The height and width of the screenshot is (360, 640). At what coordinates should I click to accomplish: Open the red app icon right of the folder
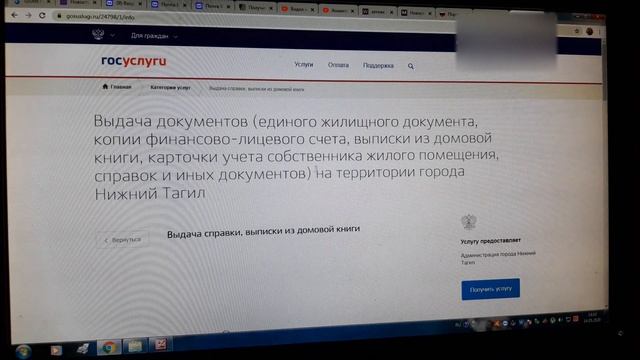coord(160,345)
